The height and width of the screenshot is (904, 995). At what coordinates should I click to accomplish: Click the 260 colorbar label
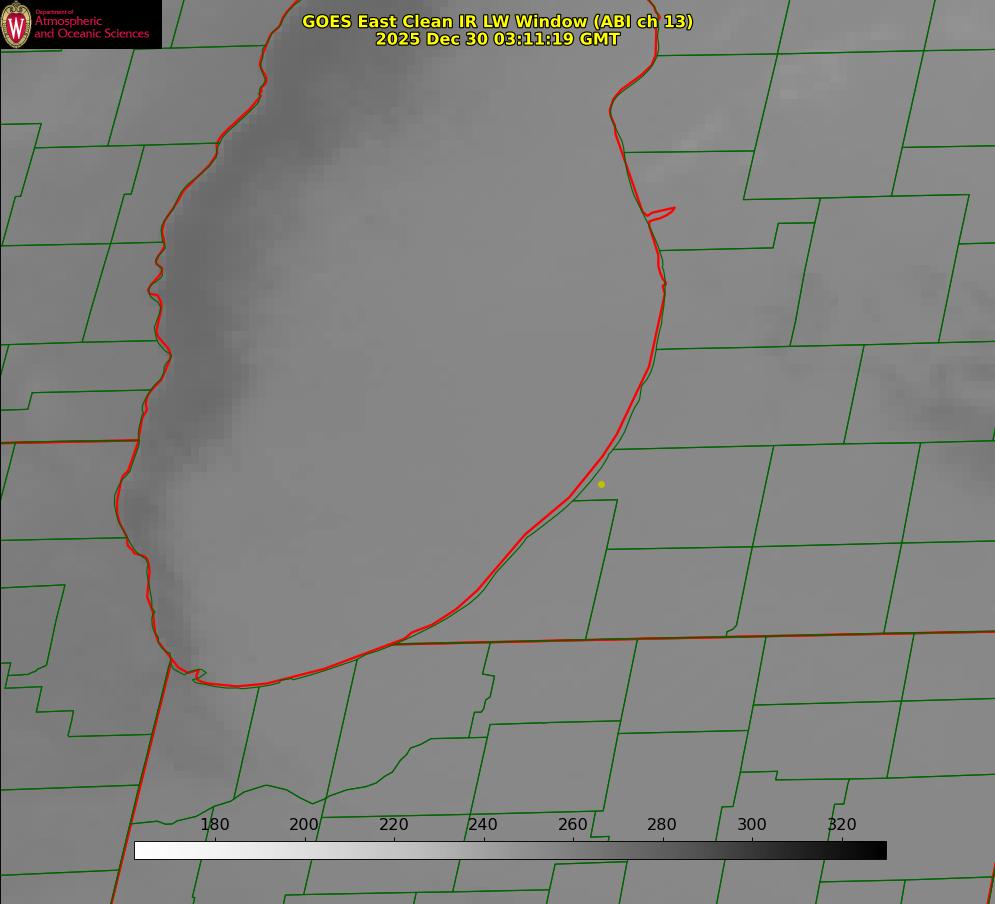click(572, 824)
